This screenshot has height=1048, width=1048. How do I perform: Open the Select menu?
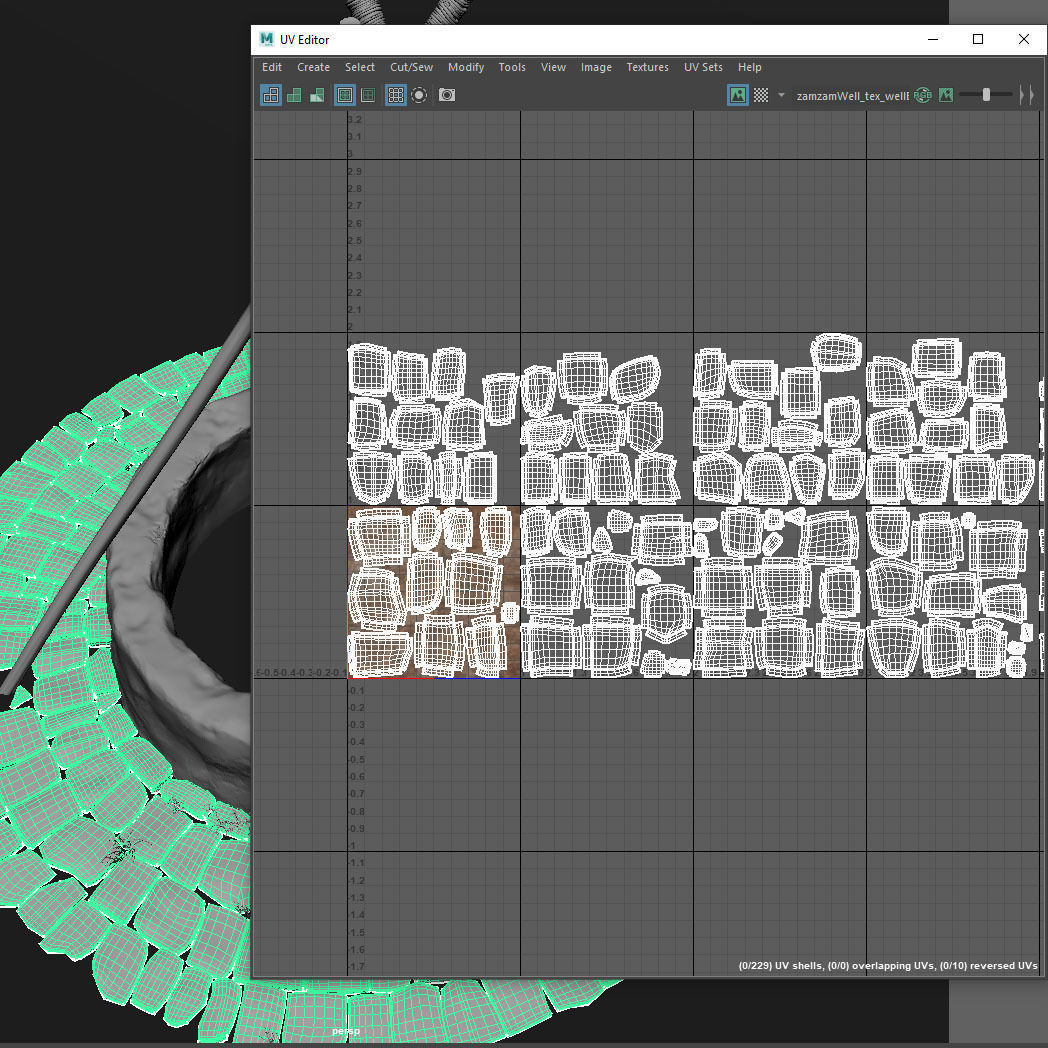point(360,68)
